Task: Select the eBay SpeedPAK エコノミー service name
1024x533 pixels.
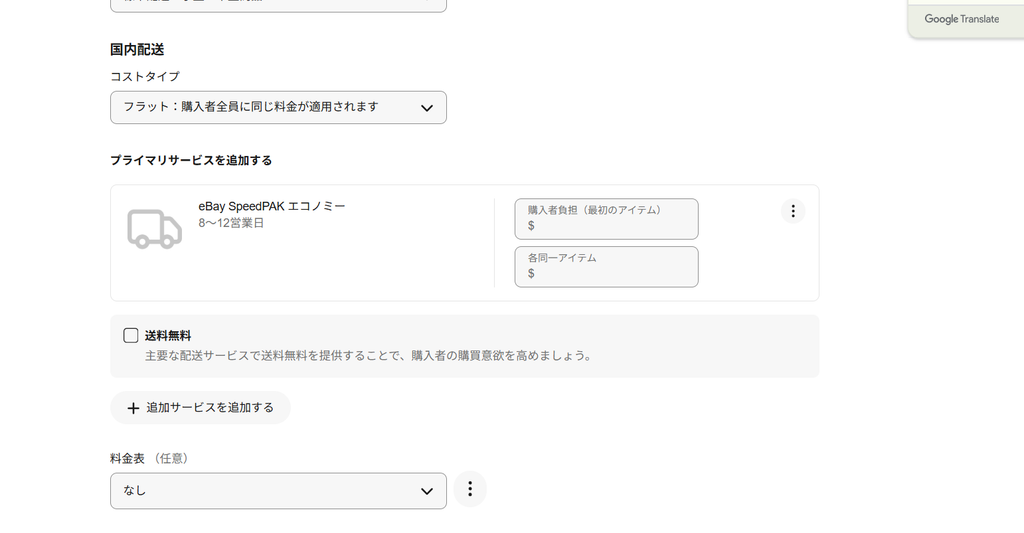Action: click(x=272, y=206)
